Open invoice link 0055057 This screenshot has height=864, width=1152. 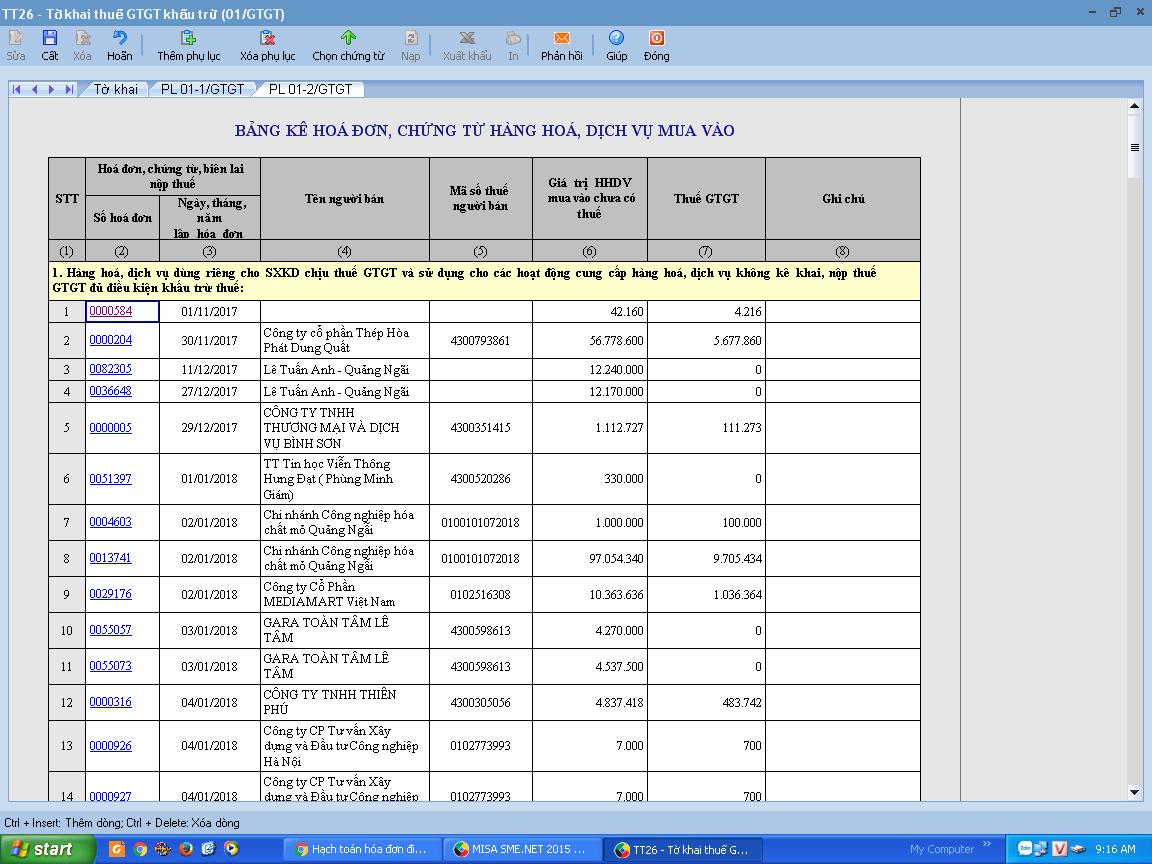click(x=110, y=630)
